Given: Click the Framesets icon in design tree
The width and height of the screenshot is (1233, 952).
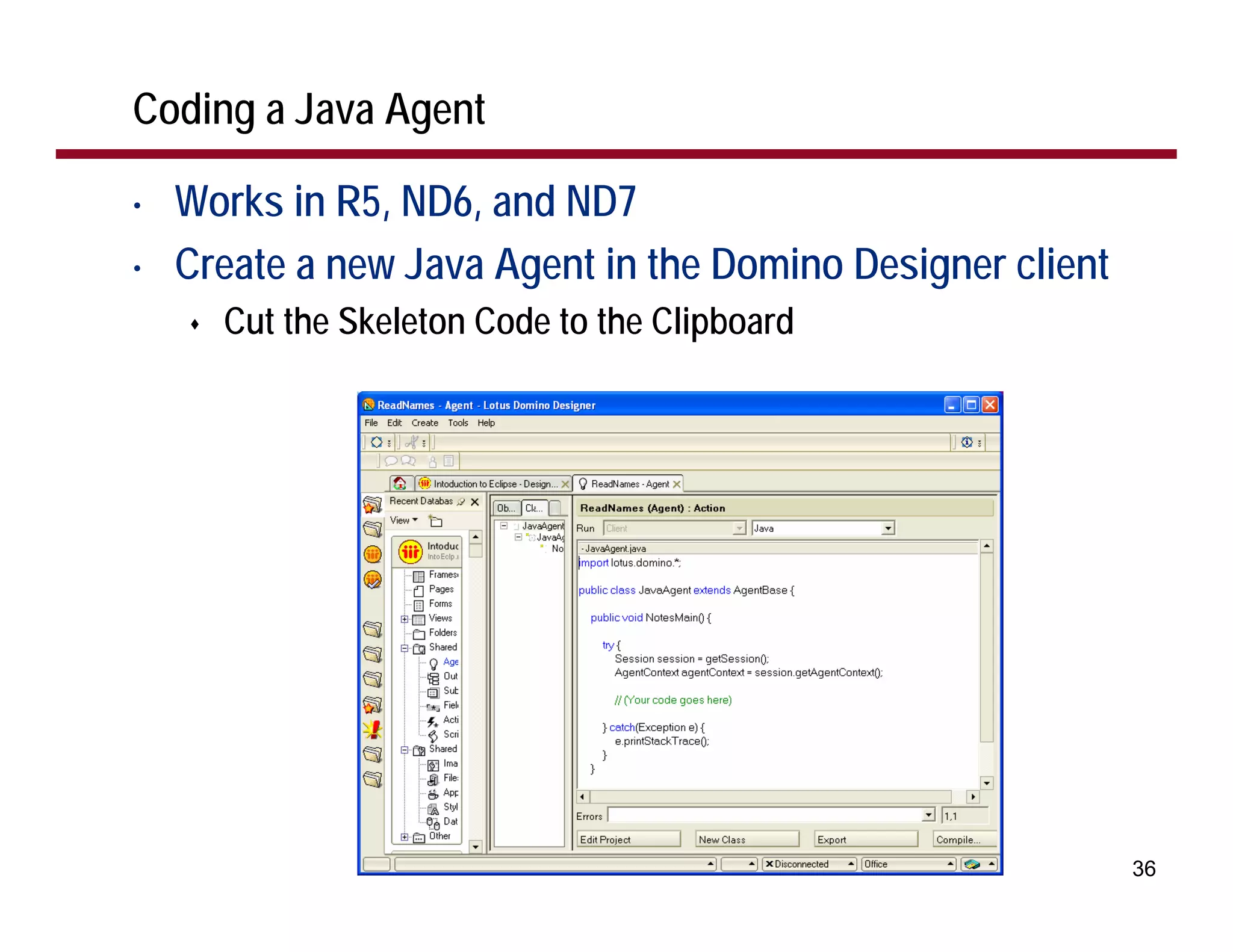Looking at the screenshot, I should pyautogui.click(x=419, y=576).
